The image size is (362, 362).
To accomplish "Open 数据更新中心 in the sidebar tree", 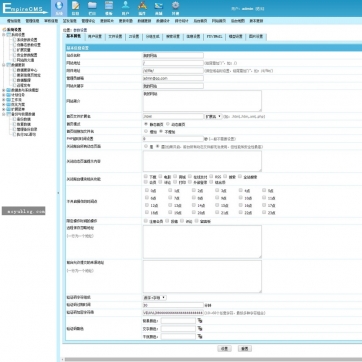I will (x=27, y=70).
